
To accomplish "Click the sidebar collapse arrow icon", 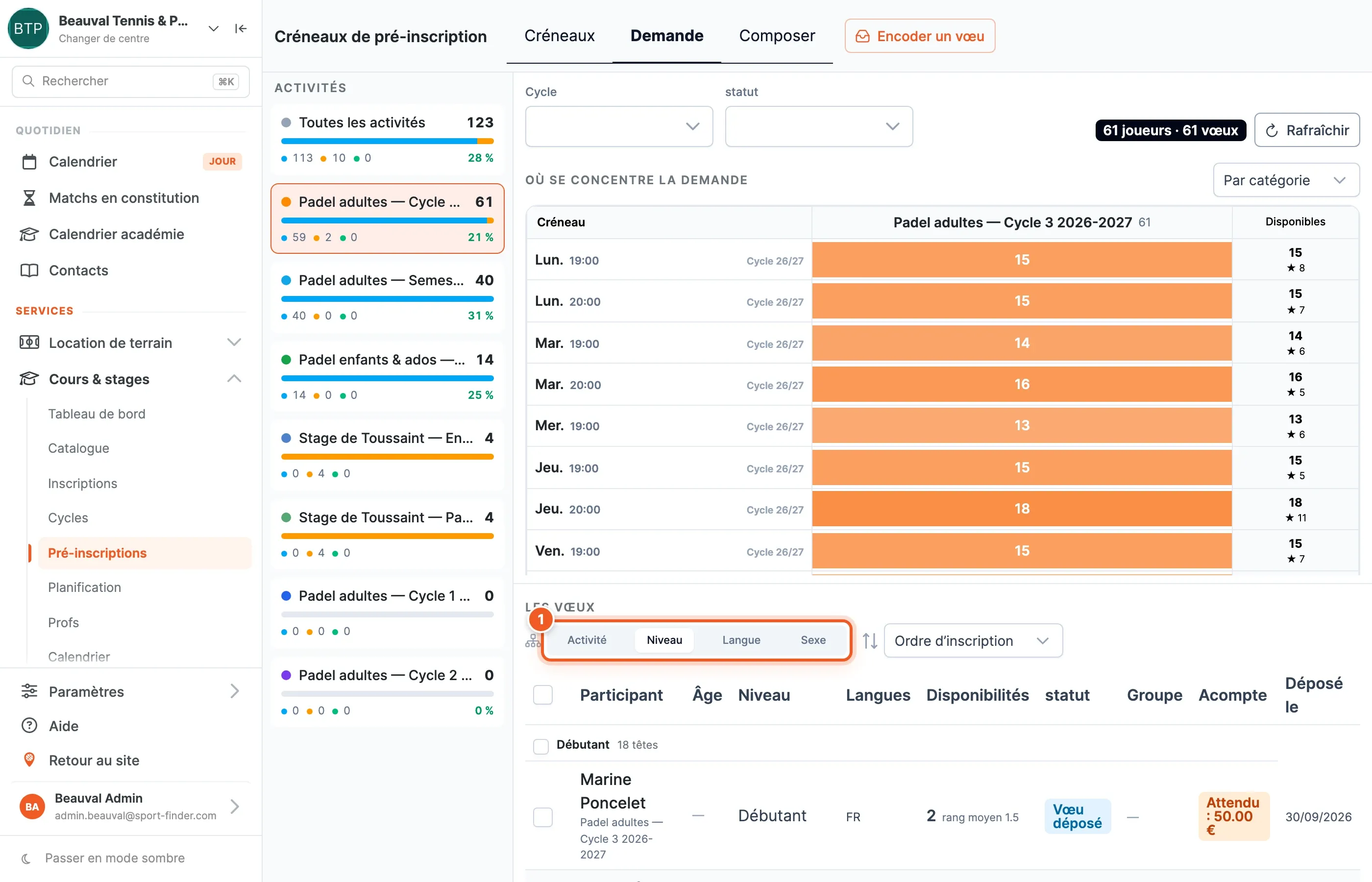I will click(x=241, y=28).
